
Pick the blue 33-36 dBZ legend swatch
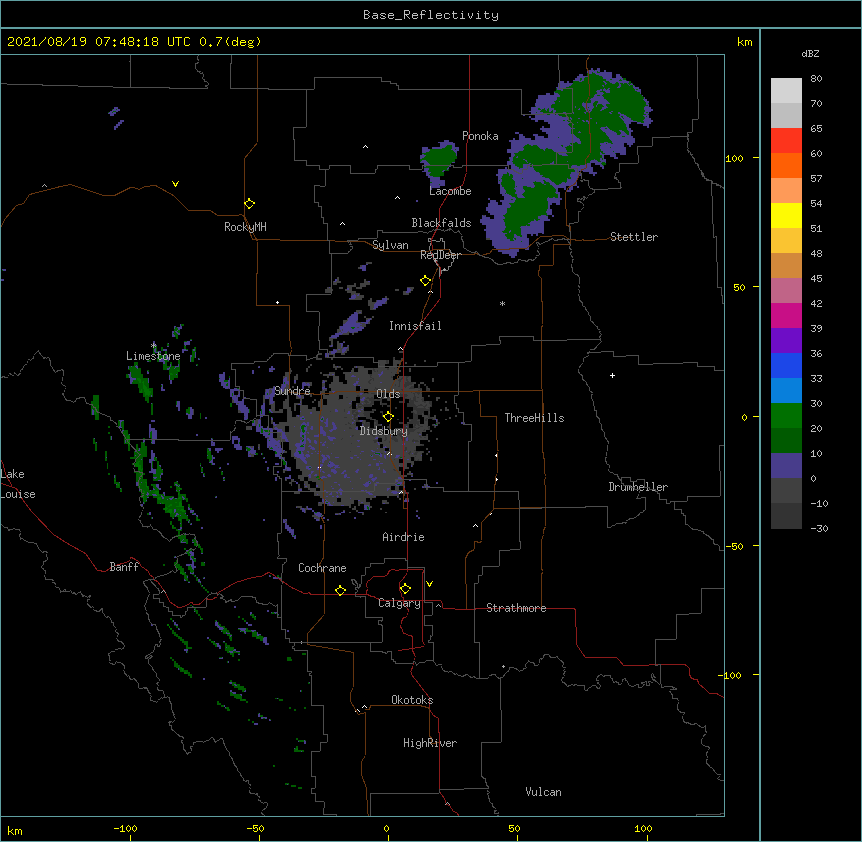pos(786,365)
